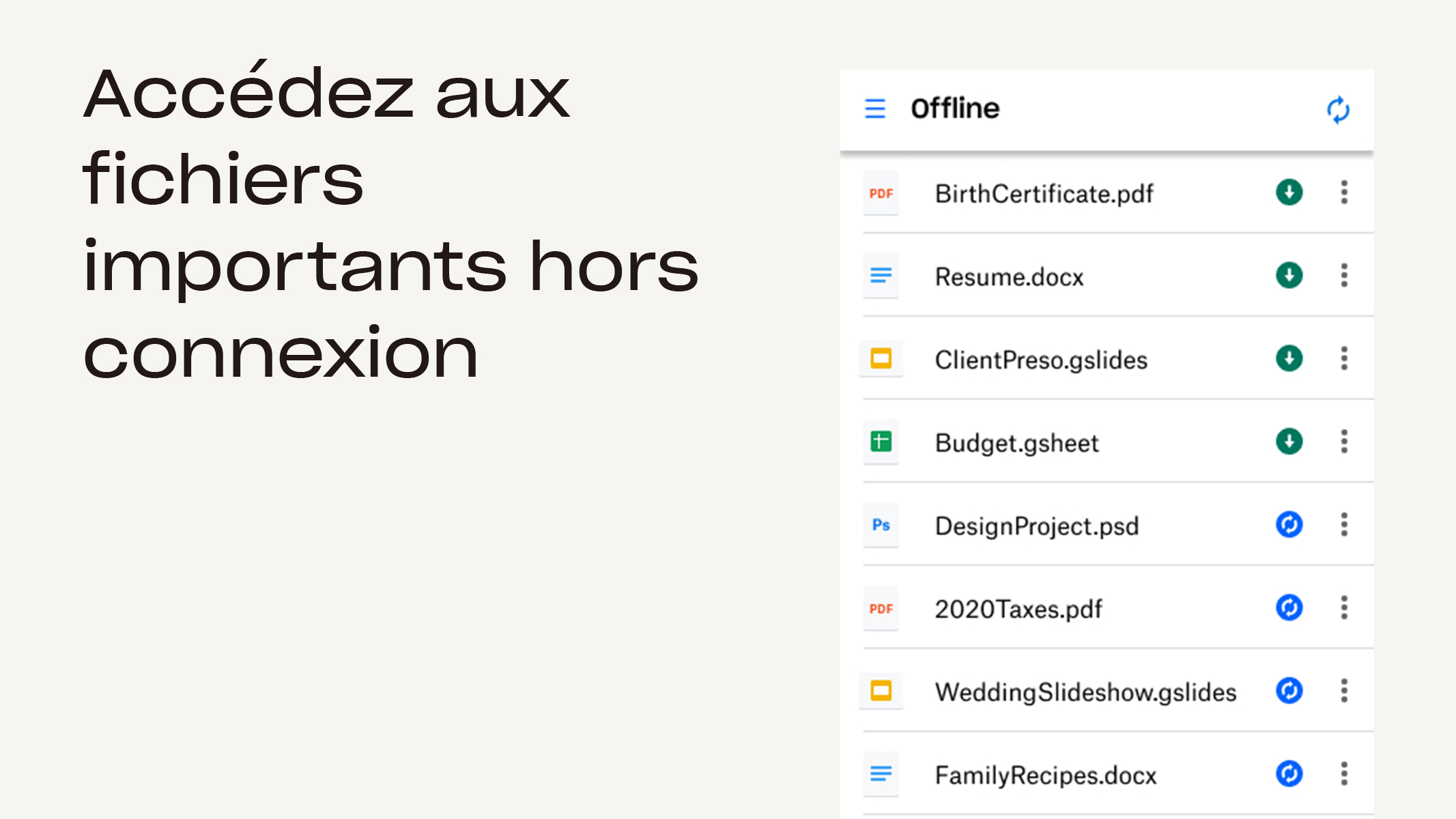Open more options for Budget.gsheet
This screenshot has width=1456, height=819.
[1344, 442]
